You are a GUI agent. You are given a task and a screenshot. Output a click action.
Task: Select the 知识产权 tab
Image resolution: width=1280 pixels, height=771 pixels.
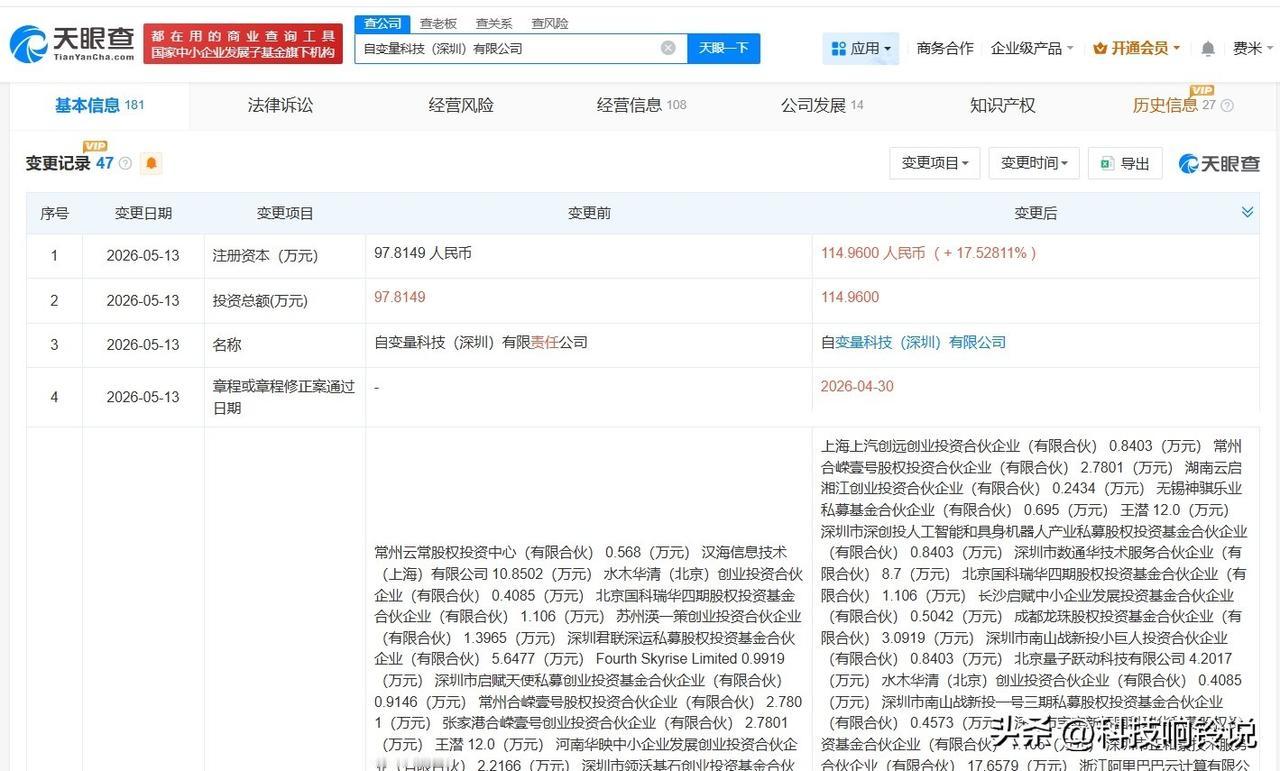click(1002, 105)
